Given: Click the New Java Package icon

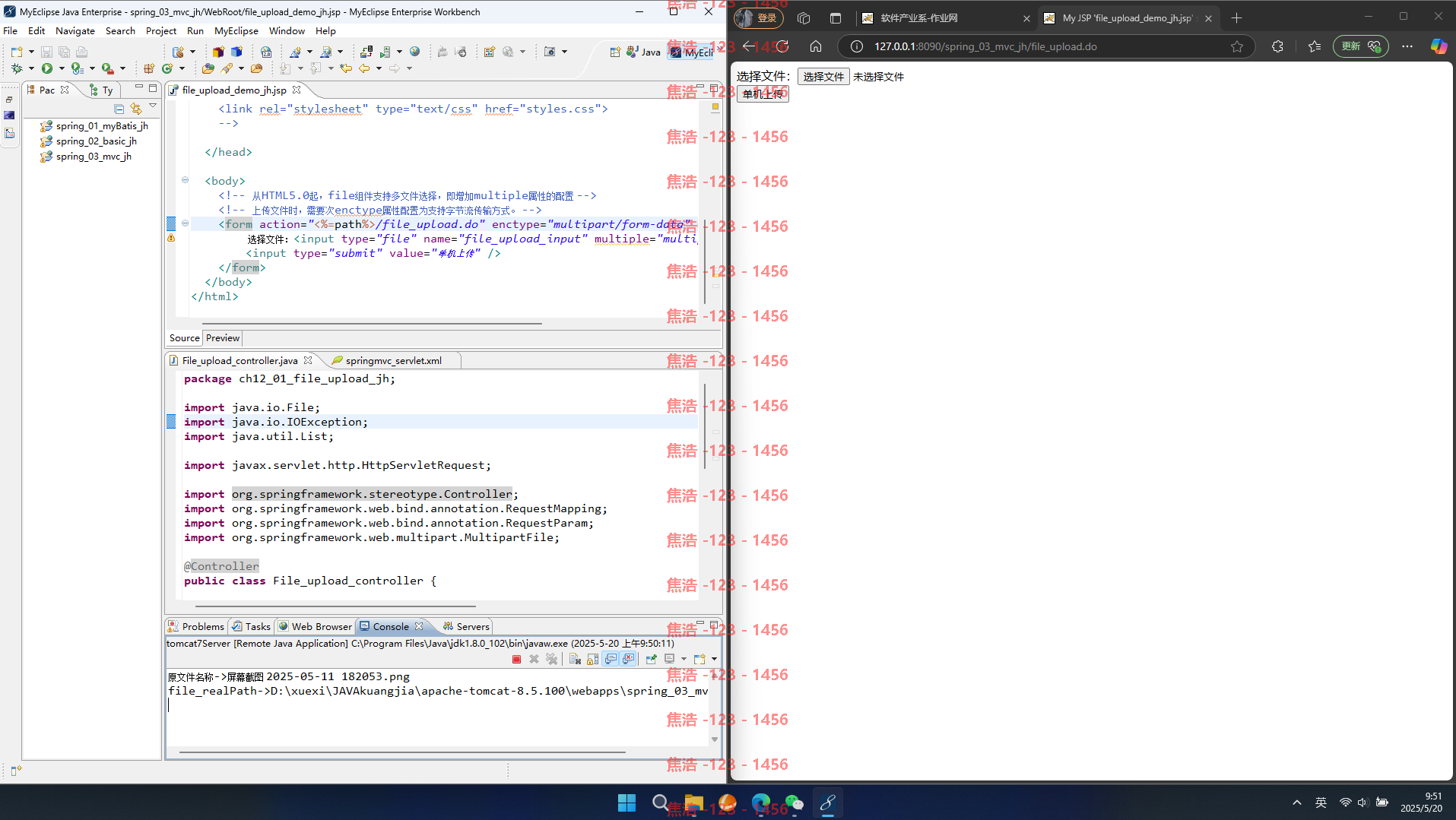Looking at the screenshot, I should point(149,68).
